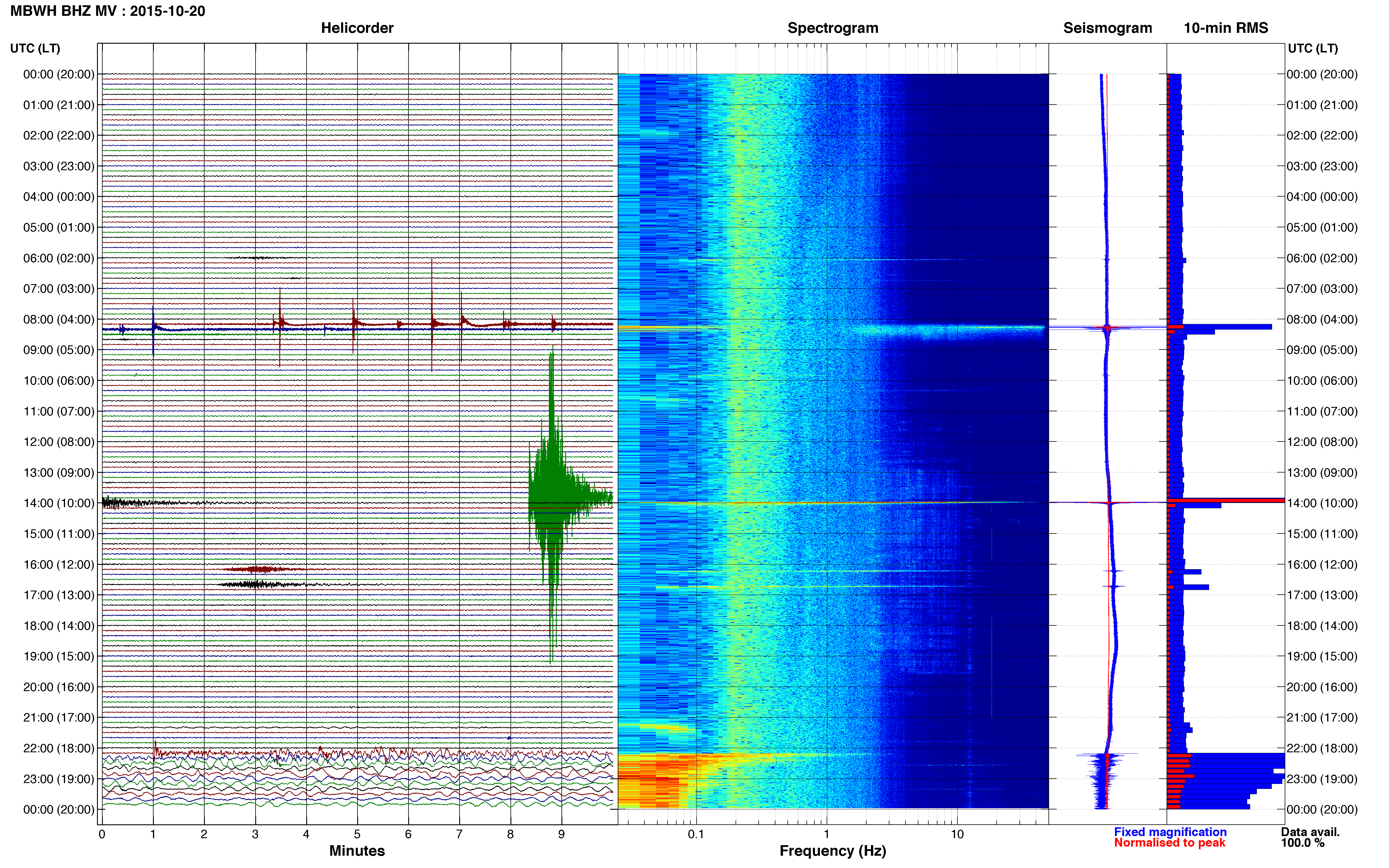Click "22:00 (18:00)" label beside the Helicorder
Image resolution: width=1389 pixels, height=868 pixels.
coord(59,748)
